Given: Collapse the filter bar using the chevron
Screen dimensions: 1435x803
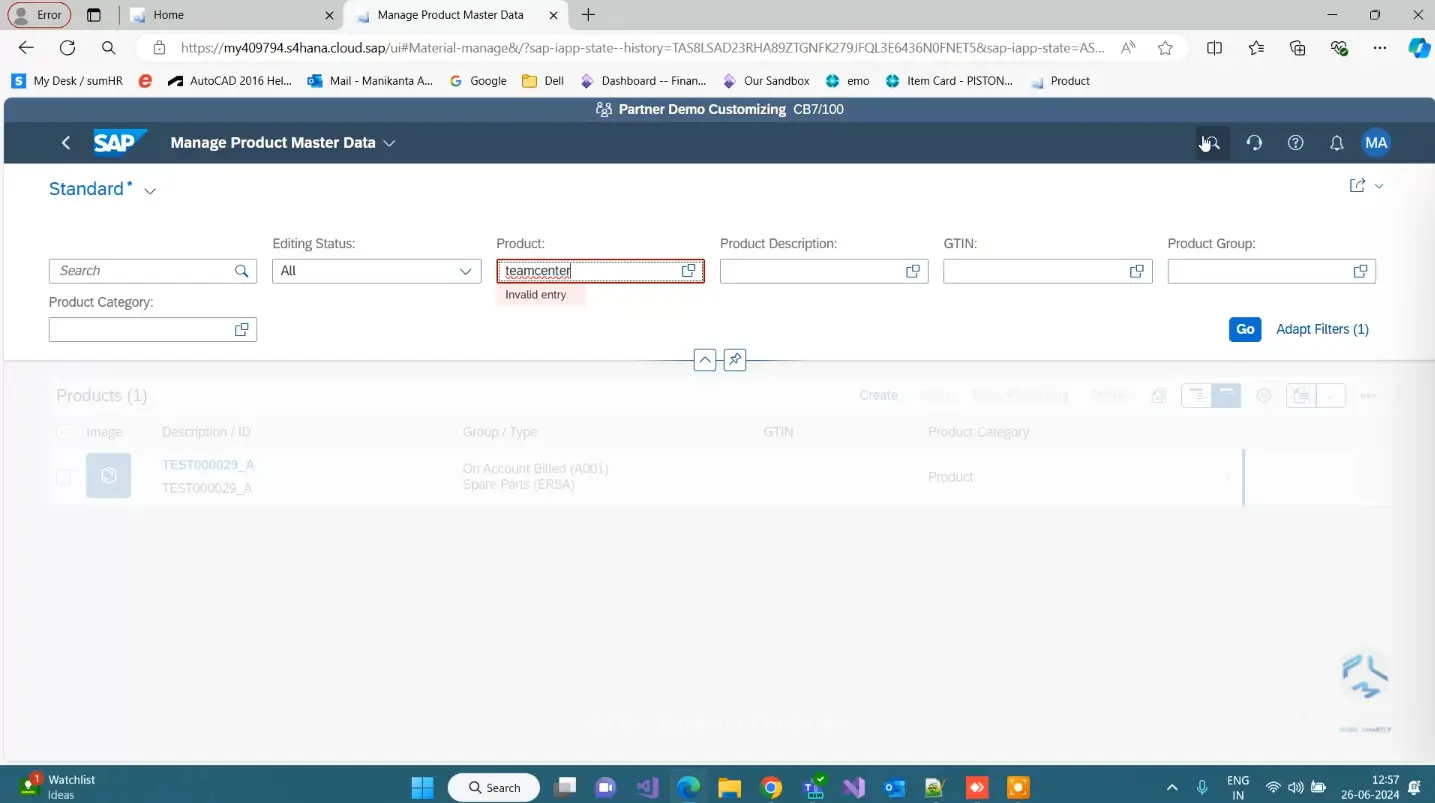Looking at the screenshot, I should click(705, 359).
